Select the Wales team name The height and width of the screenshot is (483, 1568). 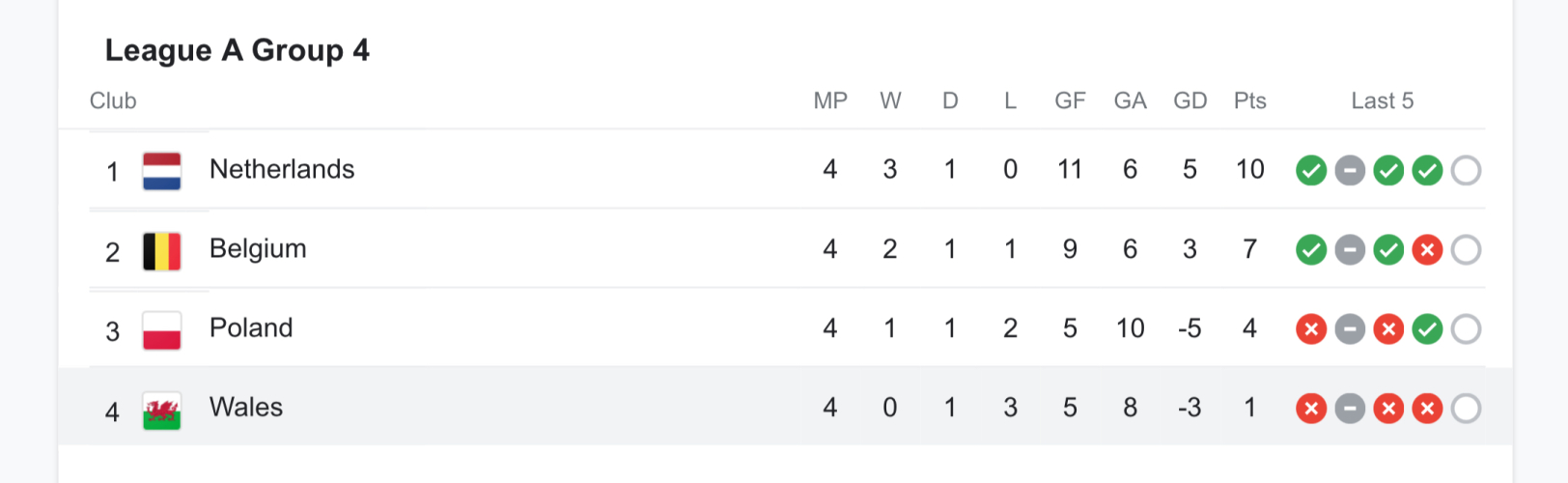coord(246,407)
